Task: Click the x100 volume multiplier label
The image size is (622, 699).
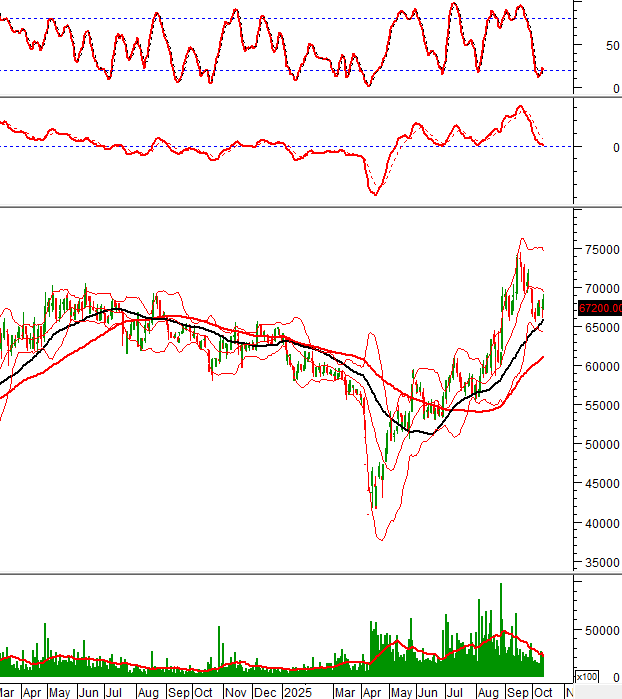Action: 588,677
